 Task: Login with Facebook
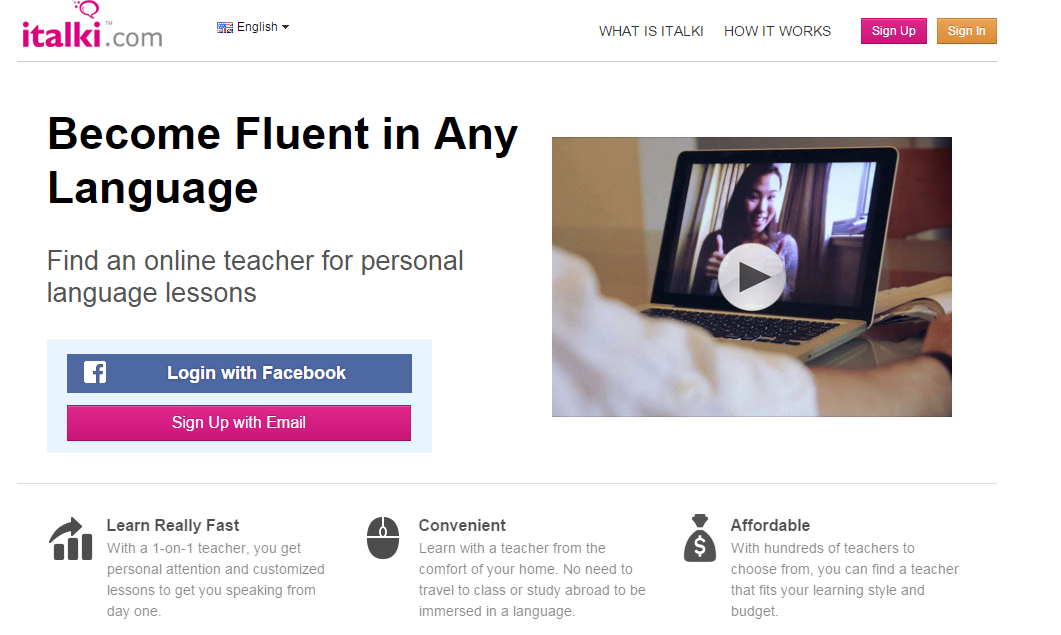click(239, 373)
